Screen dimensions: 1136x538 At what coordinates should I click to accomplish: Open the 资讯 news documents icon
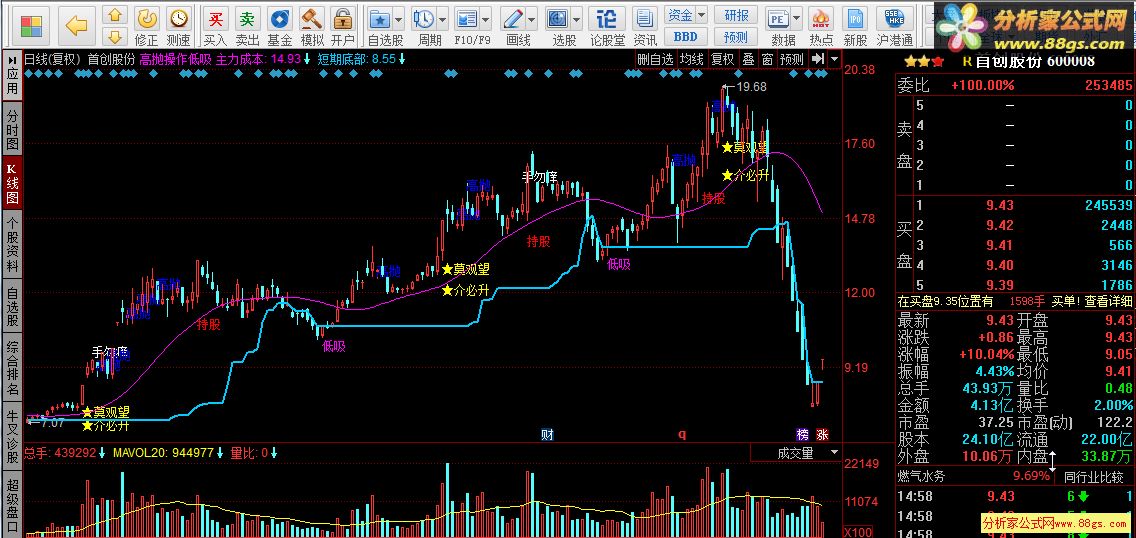645,19
